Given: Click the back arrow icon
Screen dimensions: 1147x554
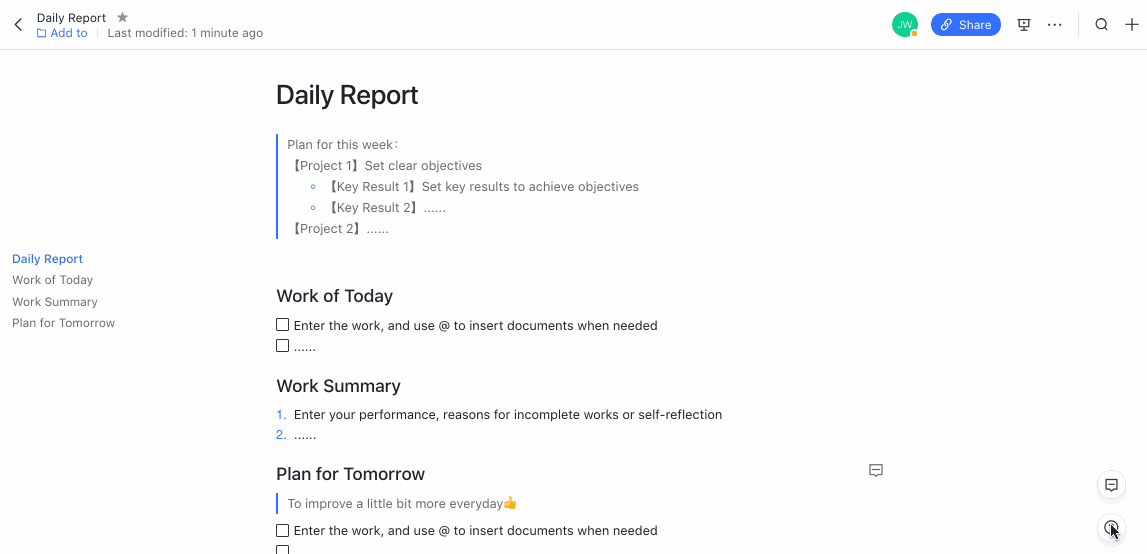Looking at the screenshot, I should click(x=18, y=25).
